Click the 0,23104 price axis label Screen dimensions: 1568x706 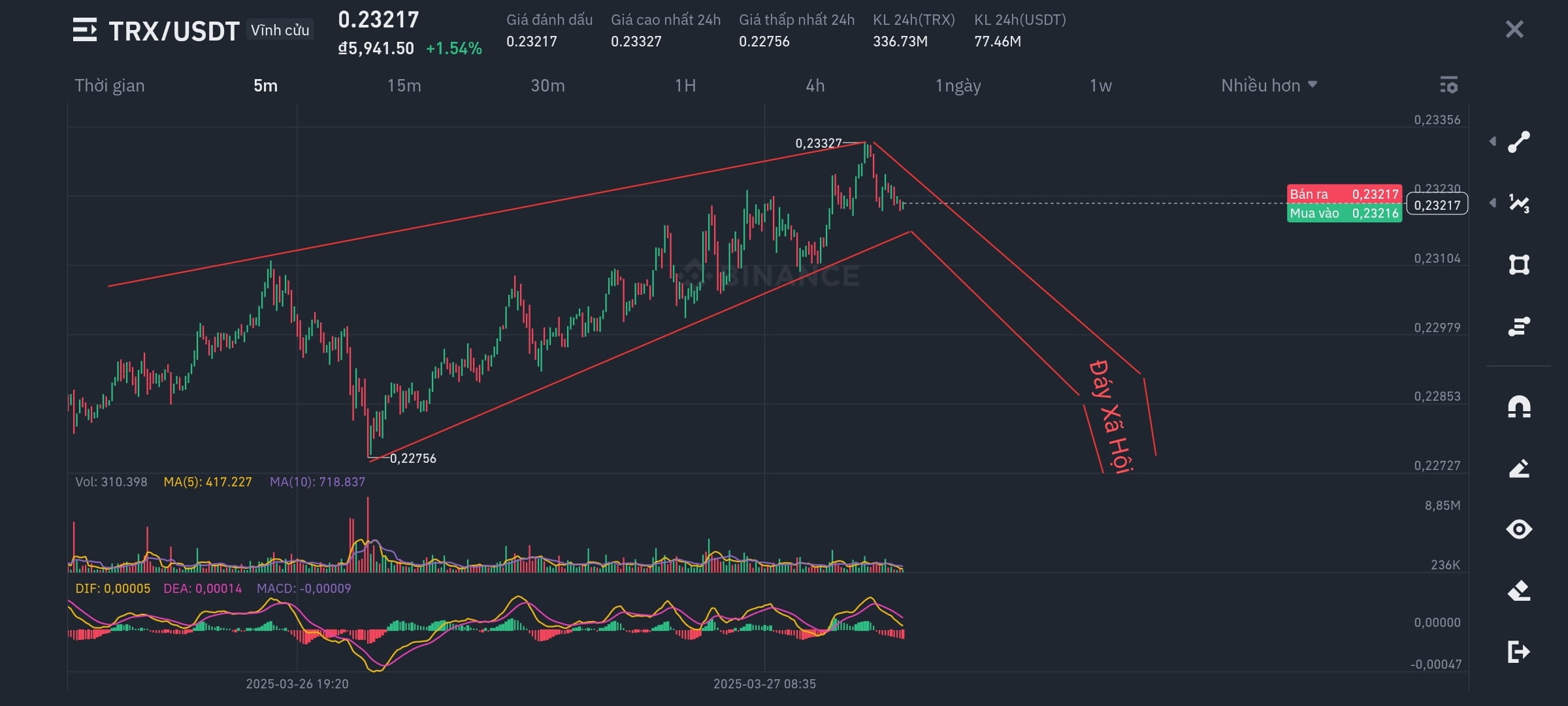click(1437, 258)
